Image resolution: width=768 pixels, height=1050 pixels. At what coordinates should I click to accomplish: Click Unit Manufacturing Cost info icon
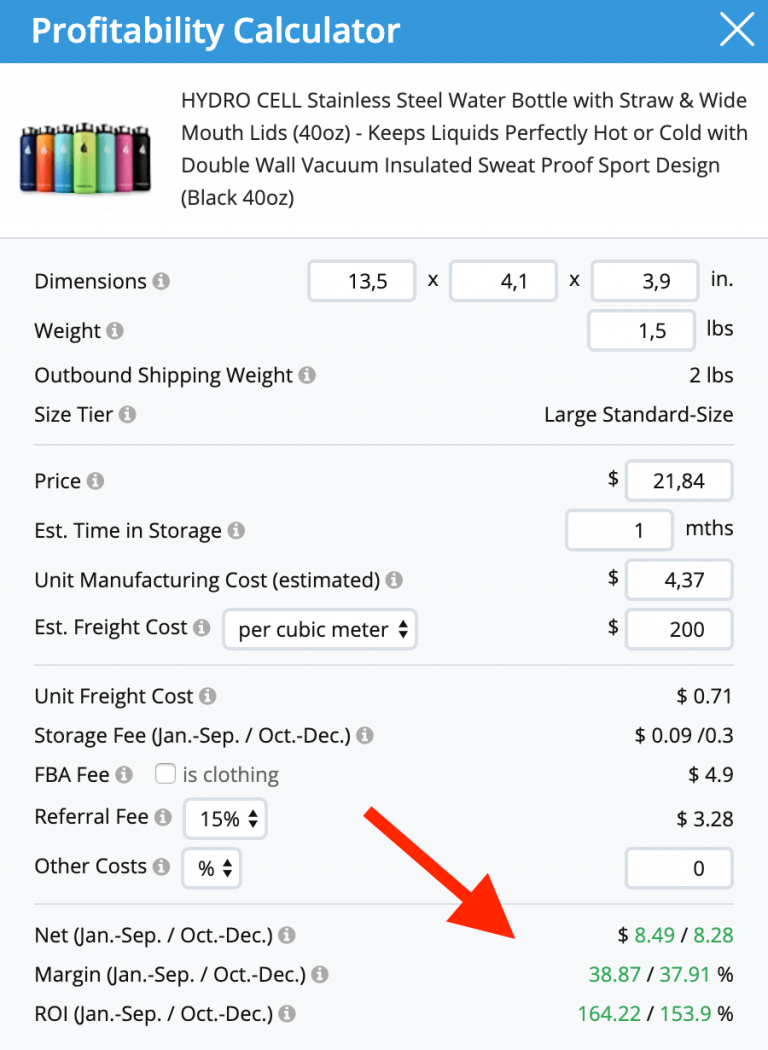click(394, 580)
